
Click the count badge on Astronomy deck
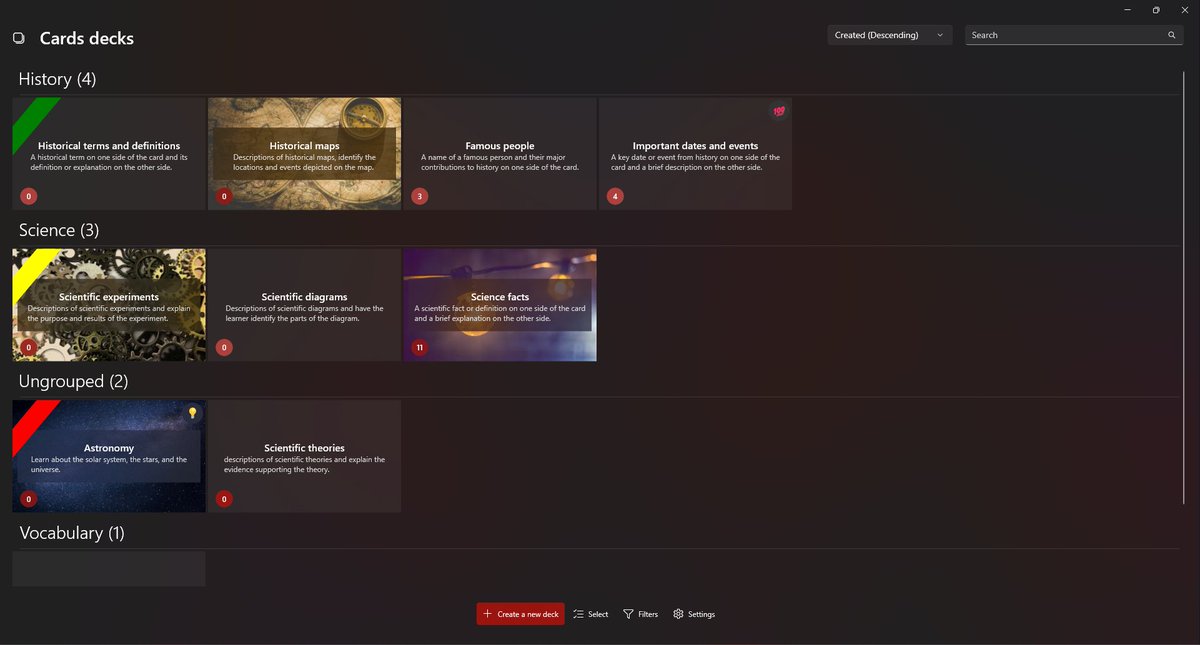point(28,499)
